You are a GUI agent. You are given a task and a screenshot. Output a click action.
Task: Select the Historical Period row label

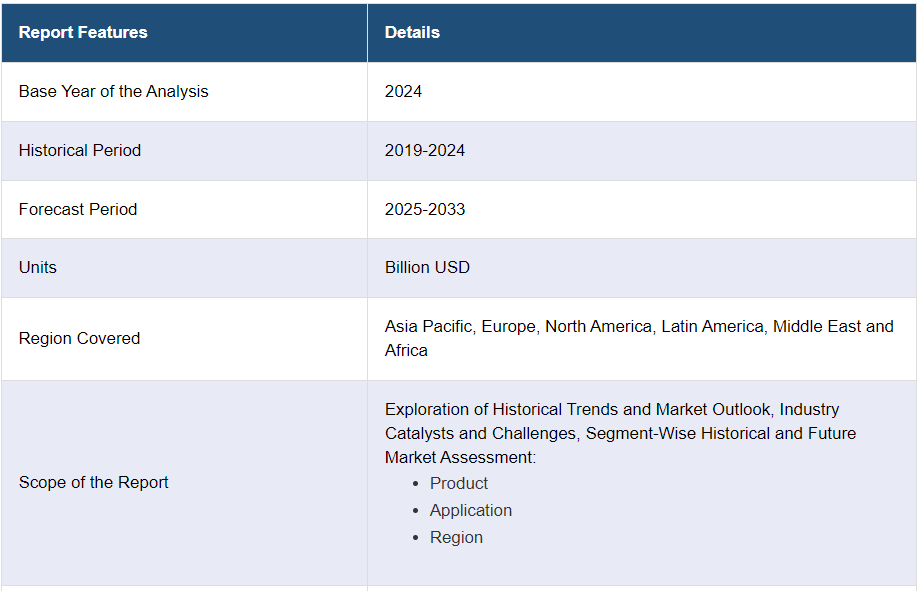80,150
